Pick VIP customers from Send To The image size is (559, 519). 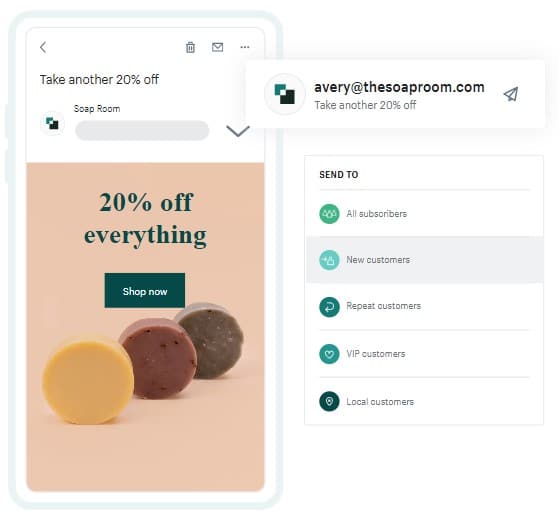[x=425, y=354]
